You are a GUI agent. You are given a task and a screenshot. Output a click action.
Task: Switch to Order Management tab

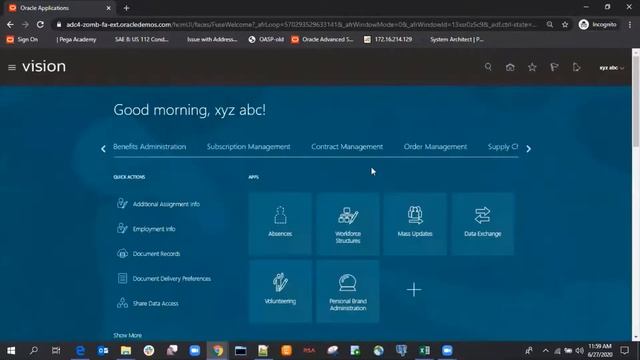coord(435,147)
